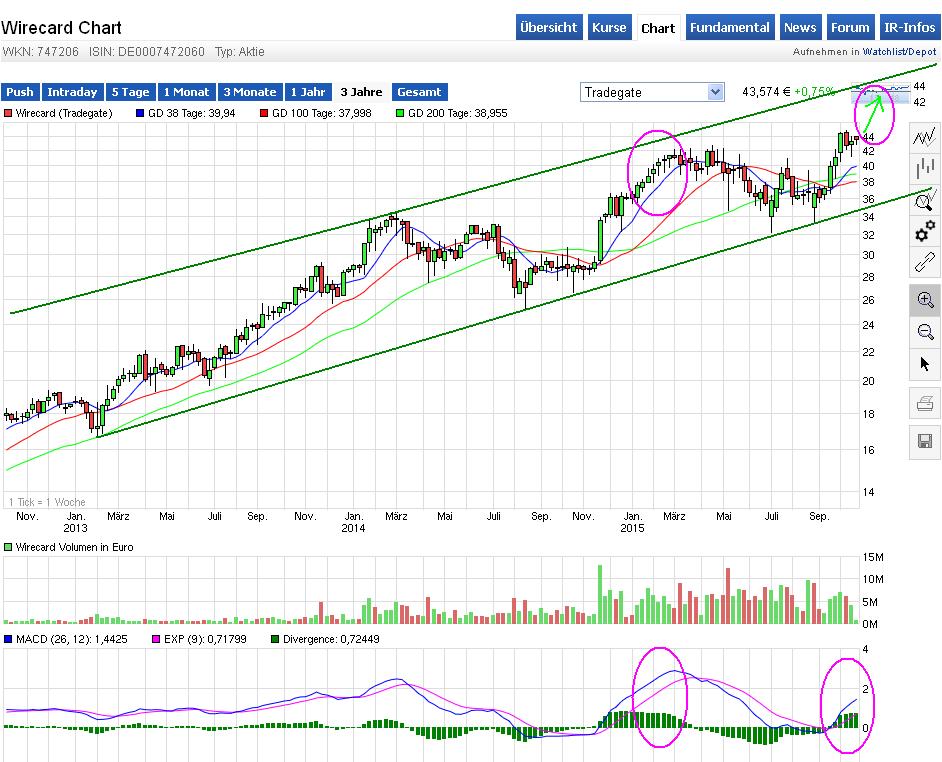This screenshot has width=942, height=762.
Task: Click the mini overview chart thumbnail
Action: 881,94
